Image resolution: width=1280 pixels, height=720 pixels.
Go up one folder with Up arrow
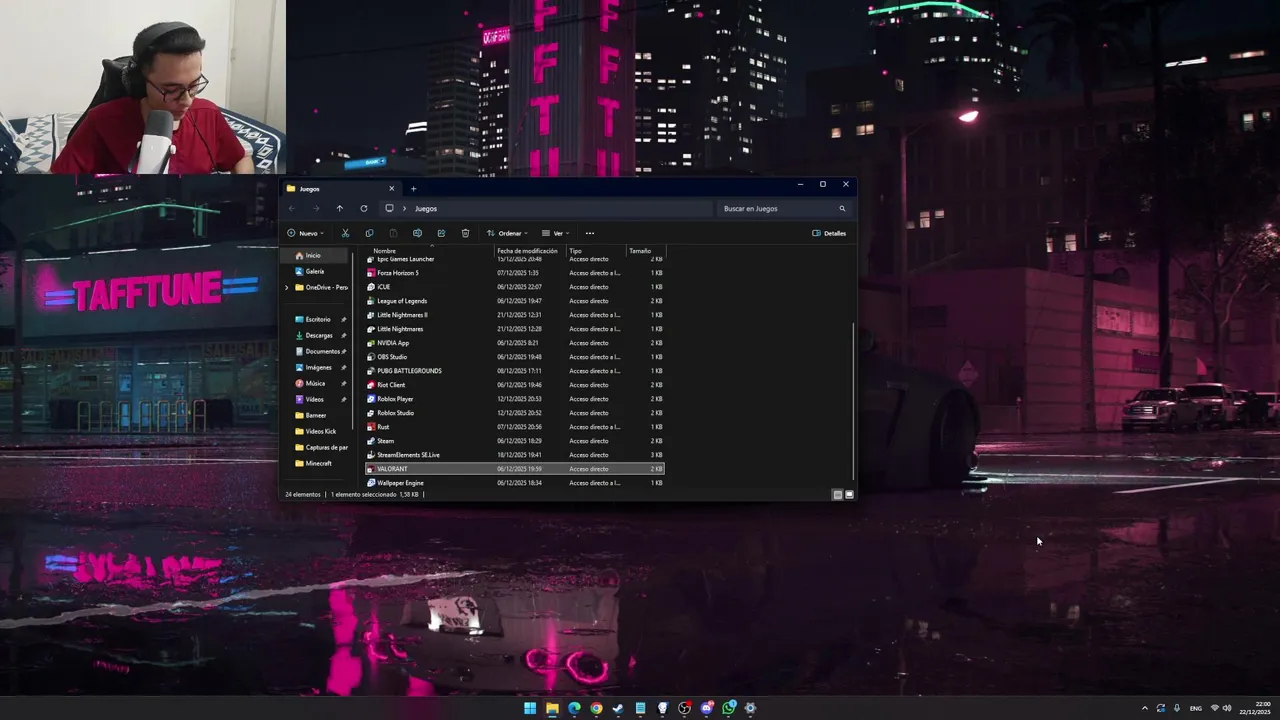tap(339, 208)
